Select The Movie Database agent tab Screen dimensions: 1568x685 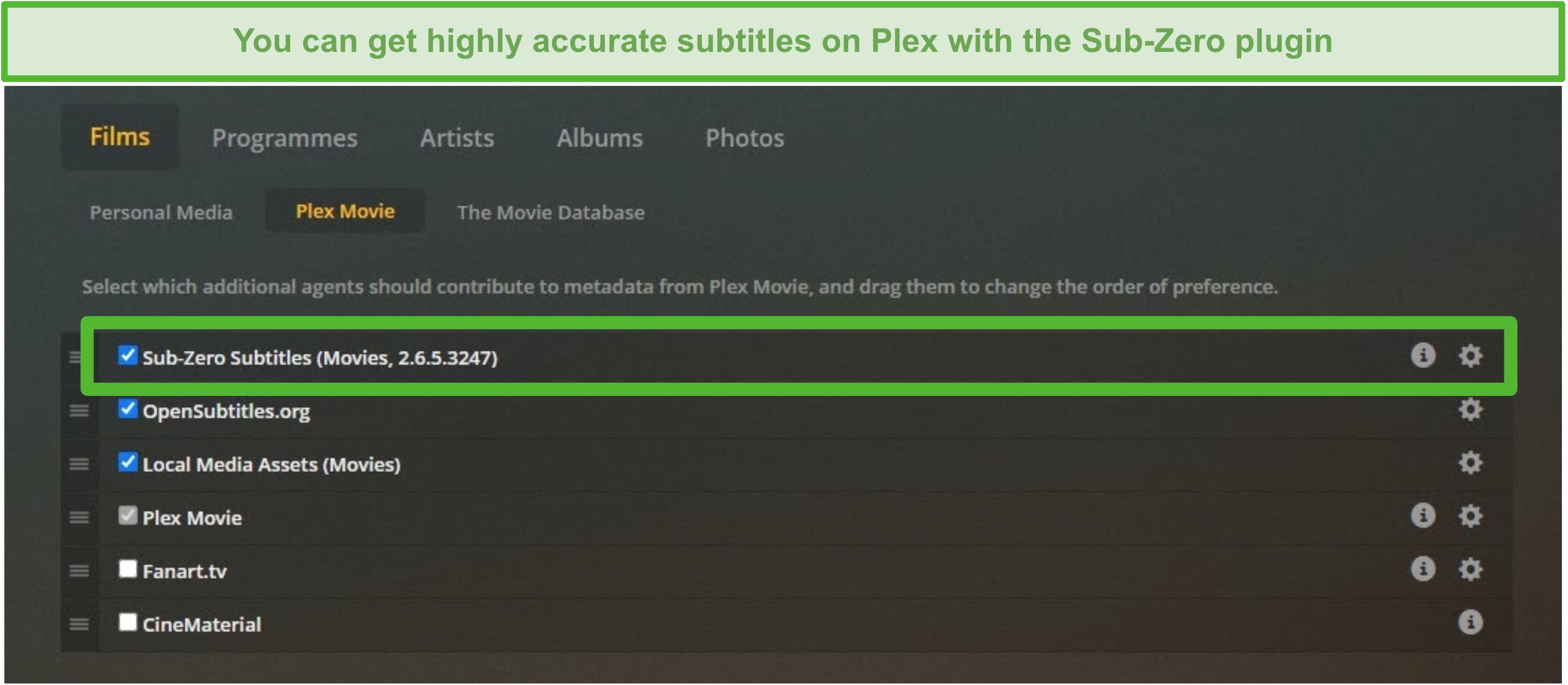[x=551, y=212]
